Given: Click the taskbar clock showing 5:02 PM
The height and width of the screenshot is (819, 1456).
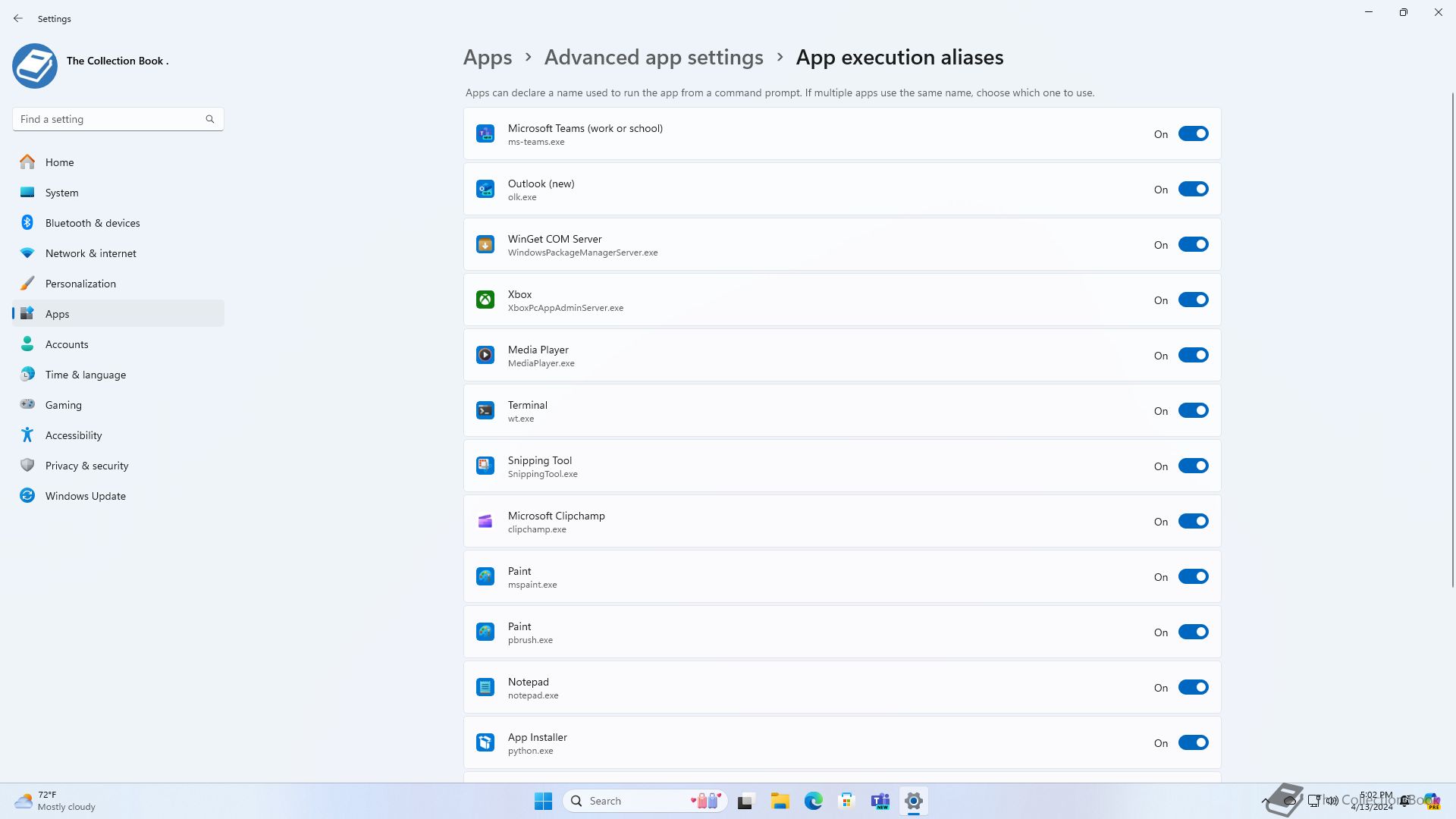Looking at the screenshot, I should [1372, 801].
